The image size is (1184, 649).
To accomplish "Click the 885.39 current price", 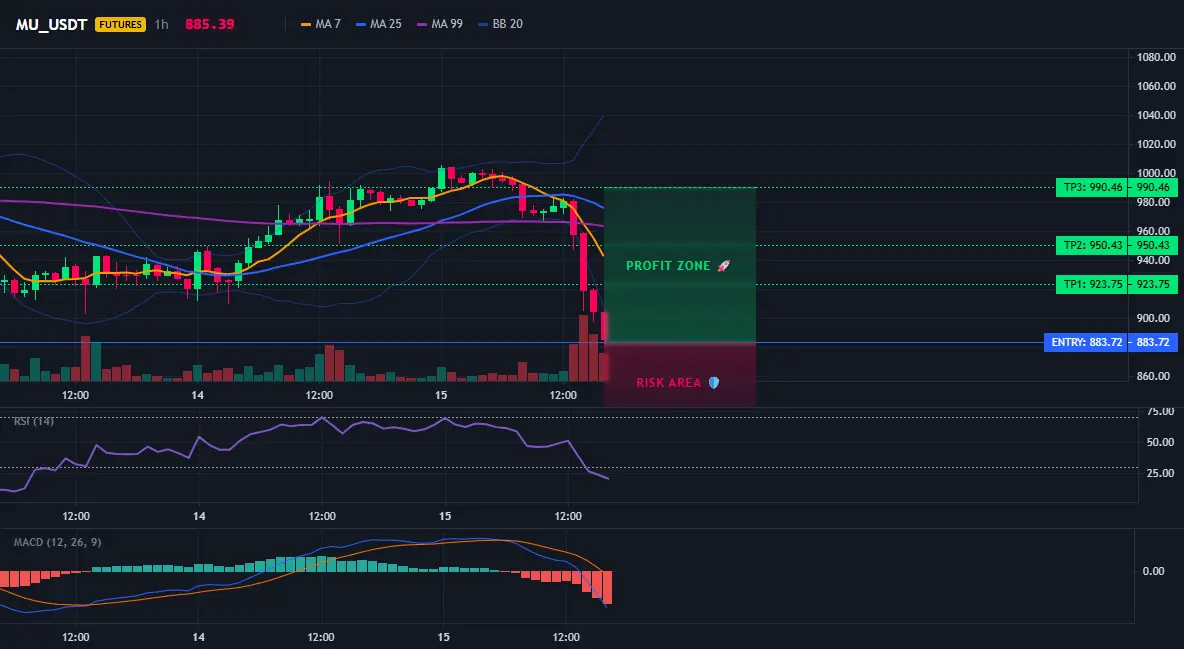I will point(209,24).
